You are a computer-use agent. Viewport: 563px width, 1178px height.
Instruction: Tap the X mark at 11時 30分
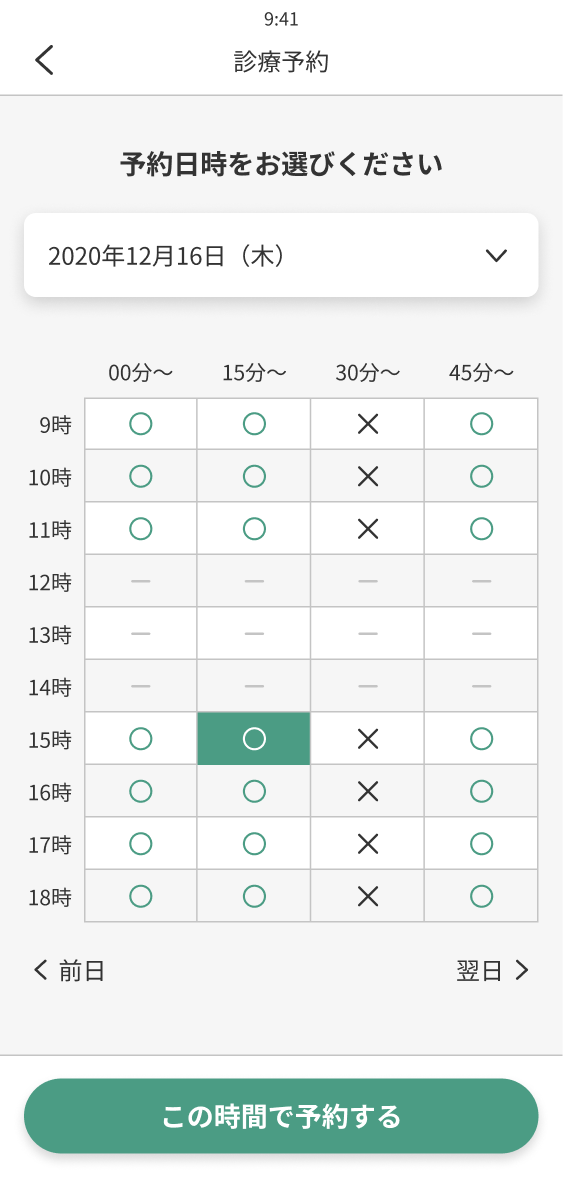click(x=368, y=528)
